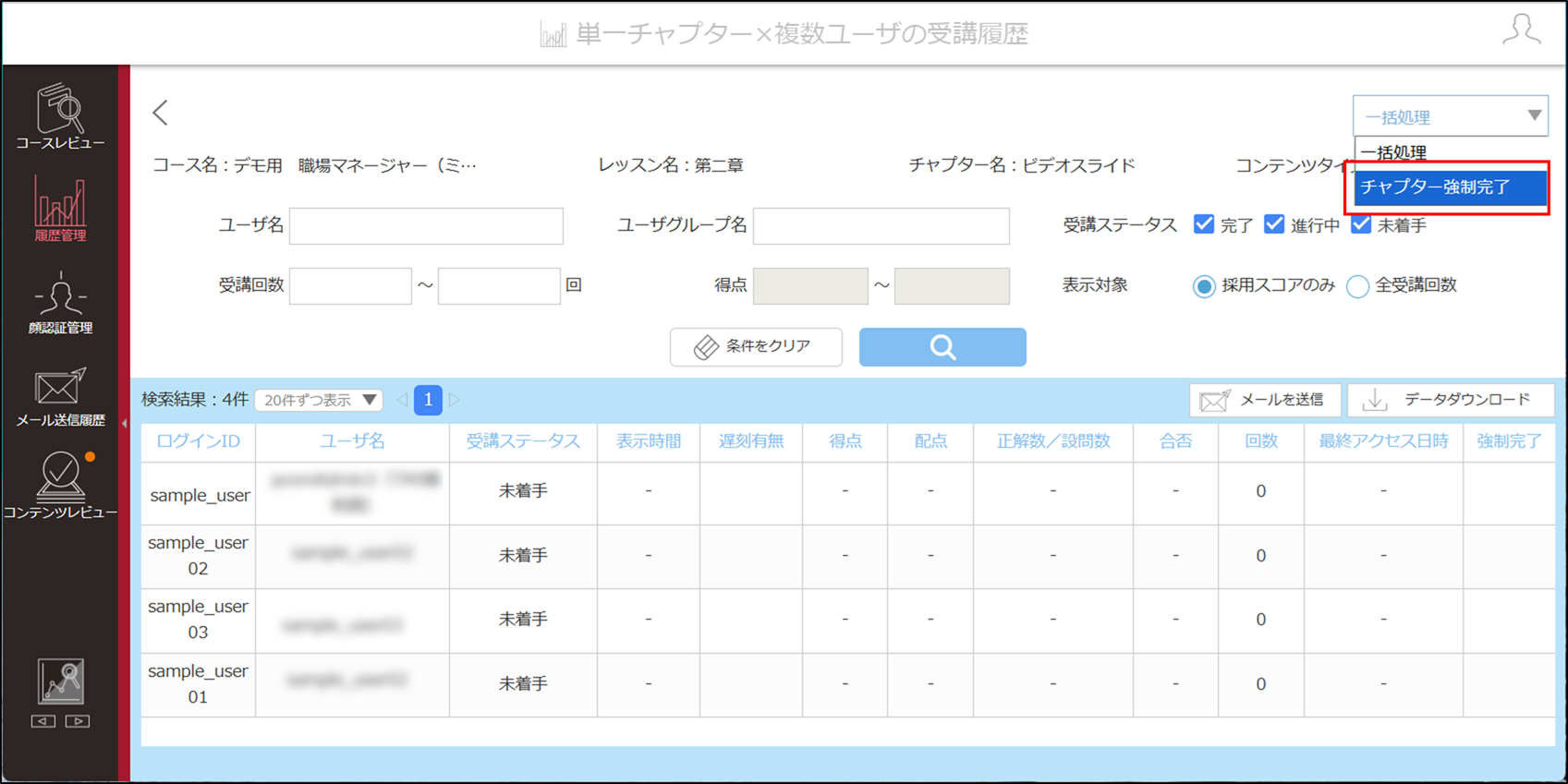Select the sample_user02 login ID cell
This screenshot has height=784, width=1568.
198,556
